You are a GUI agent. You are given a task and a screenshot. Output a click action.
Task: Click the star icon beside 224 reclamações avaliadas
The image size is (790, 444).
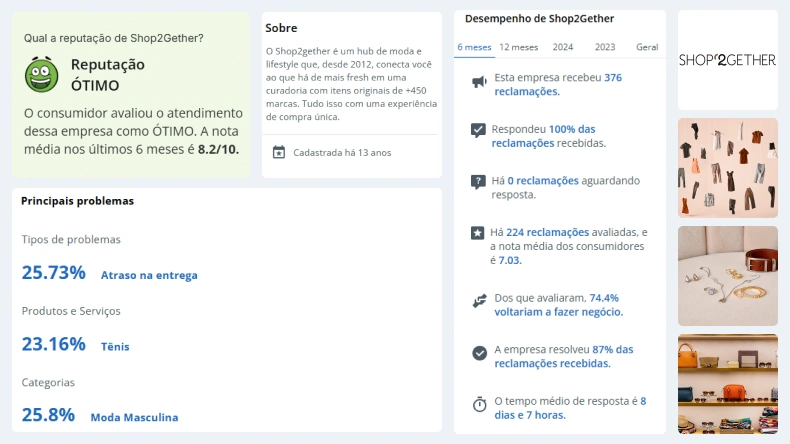[477, 233]
